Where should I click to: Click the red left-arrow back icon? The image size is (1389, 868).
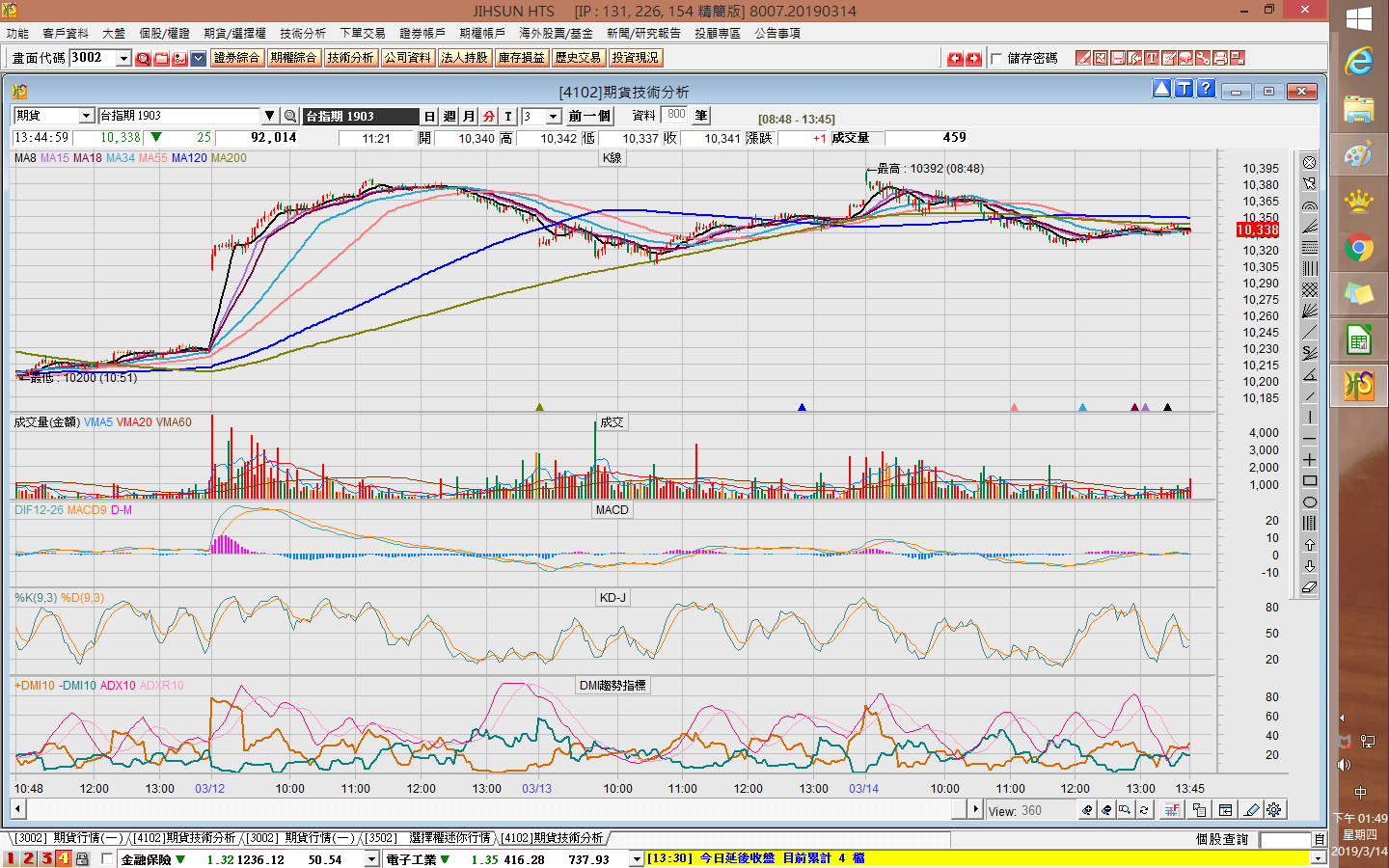[955, 58]
